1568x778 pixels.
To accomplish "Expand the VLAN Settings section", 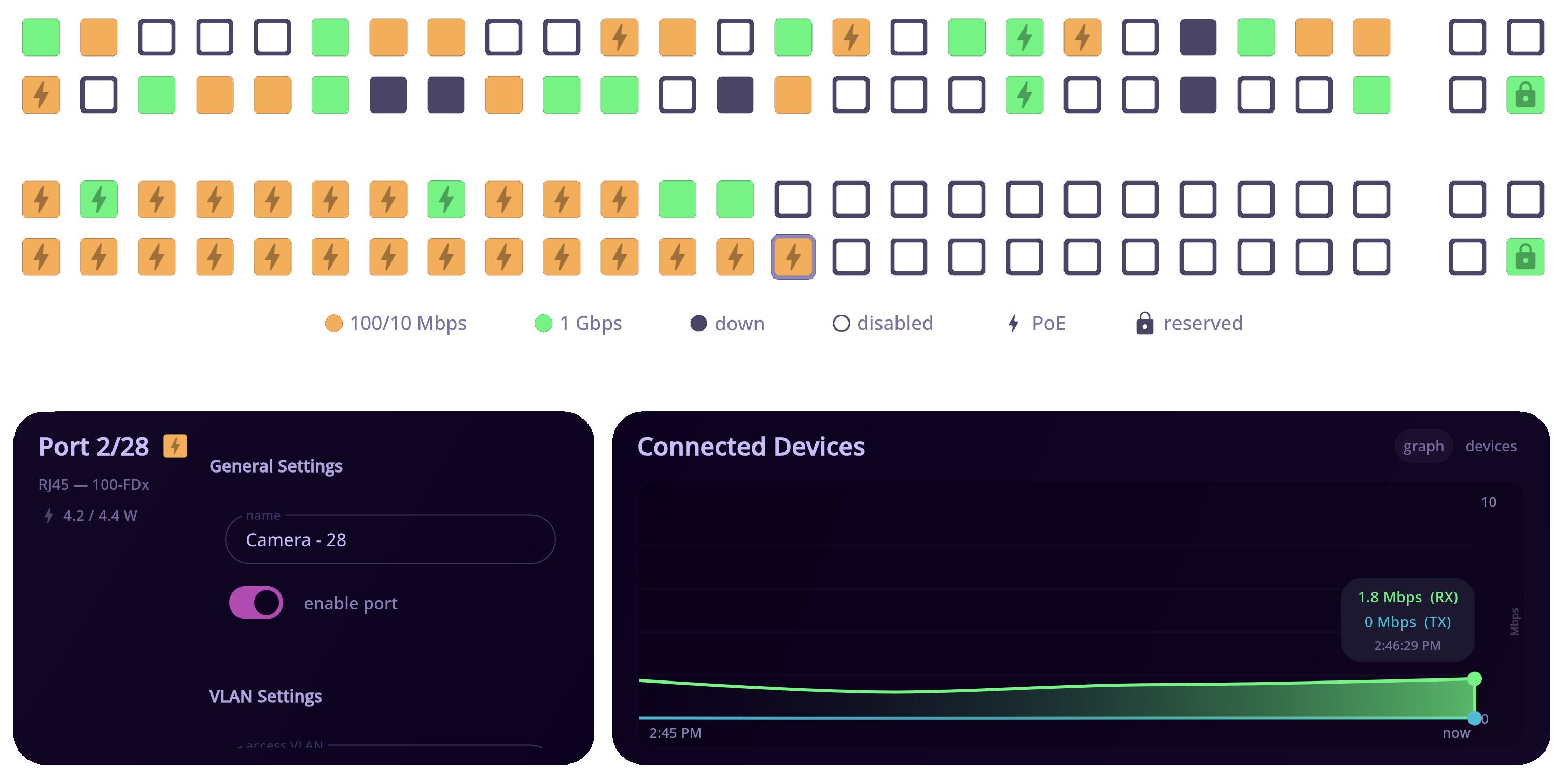I will click(x=266, y=696).
